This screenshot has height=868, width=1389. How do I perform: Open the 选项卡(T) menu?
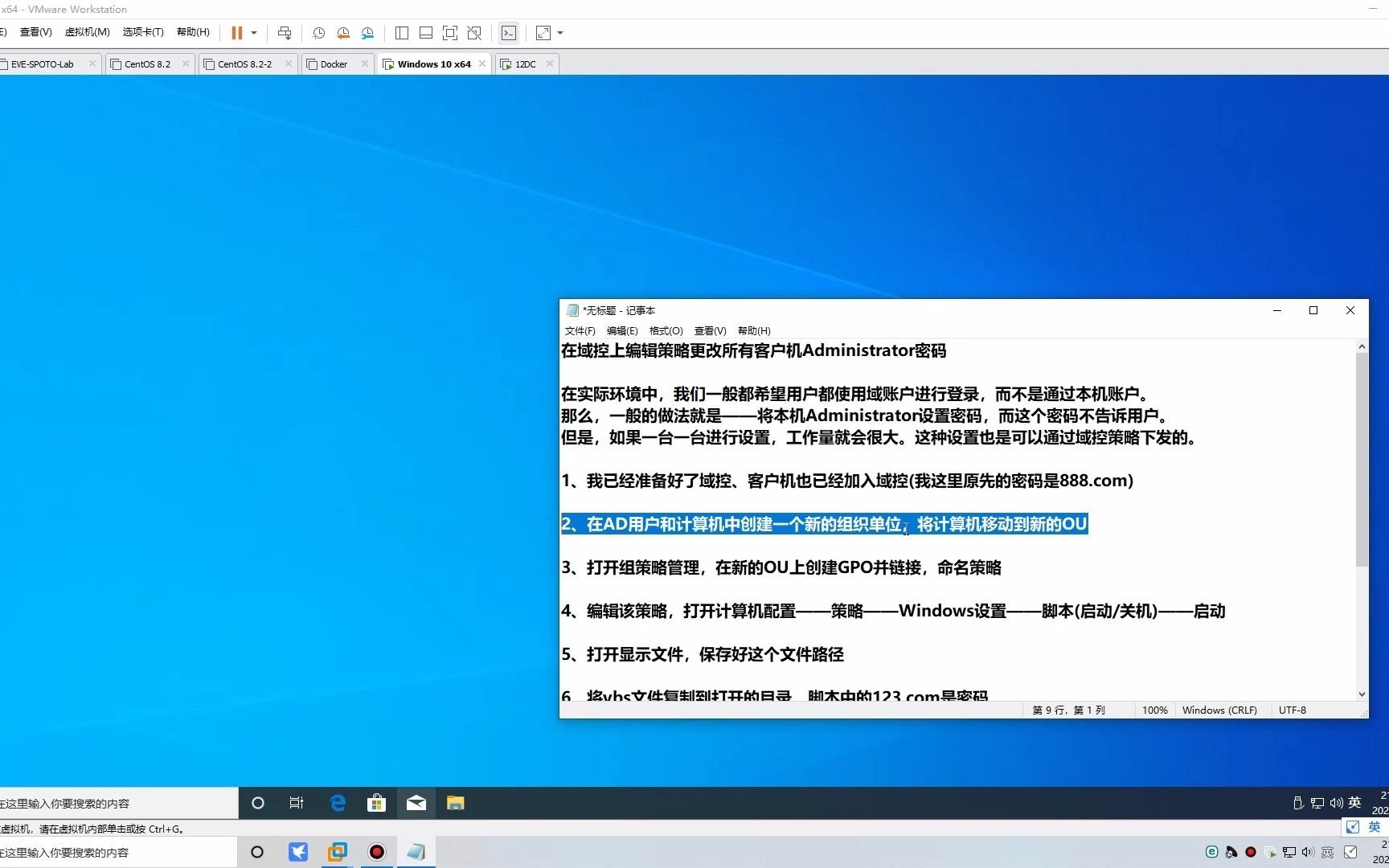143,32
